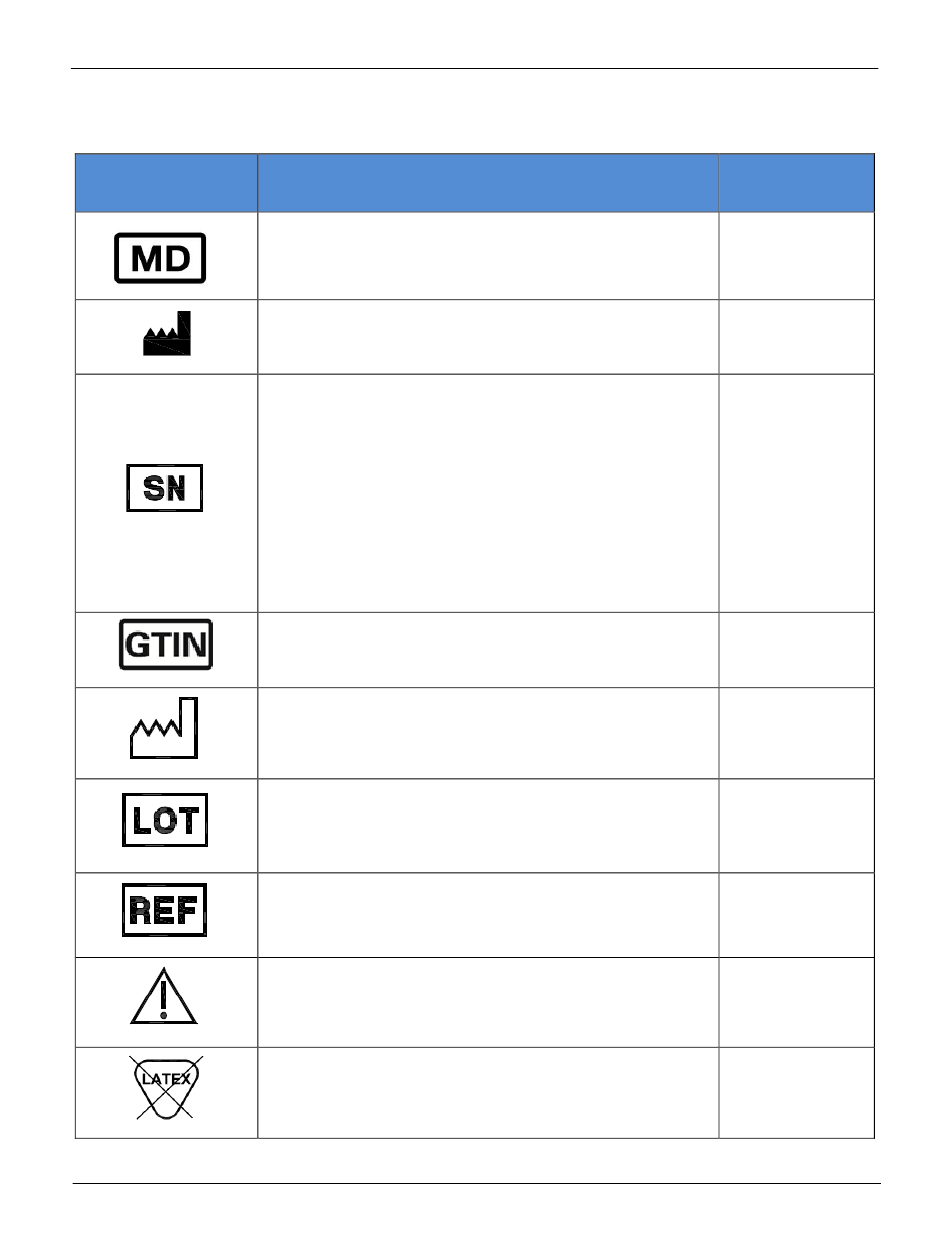Select the rightmost blue header cell
Image resolution: width=950 pixels, height=1260 pixels.
(797, 182)
